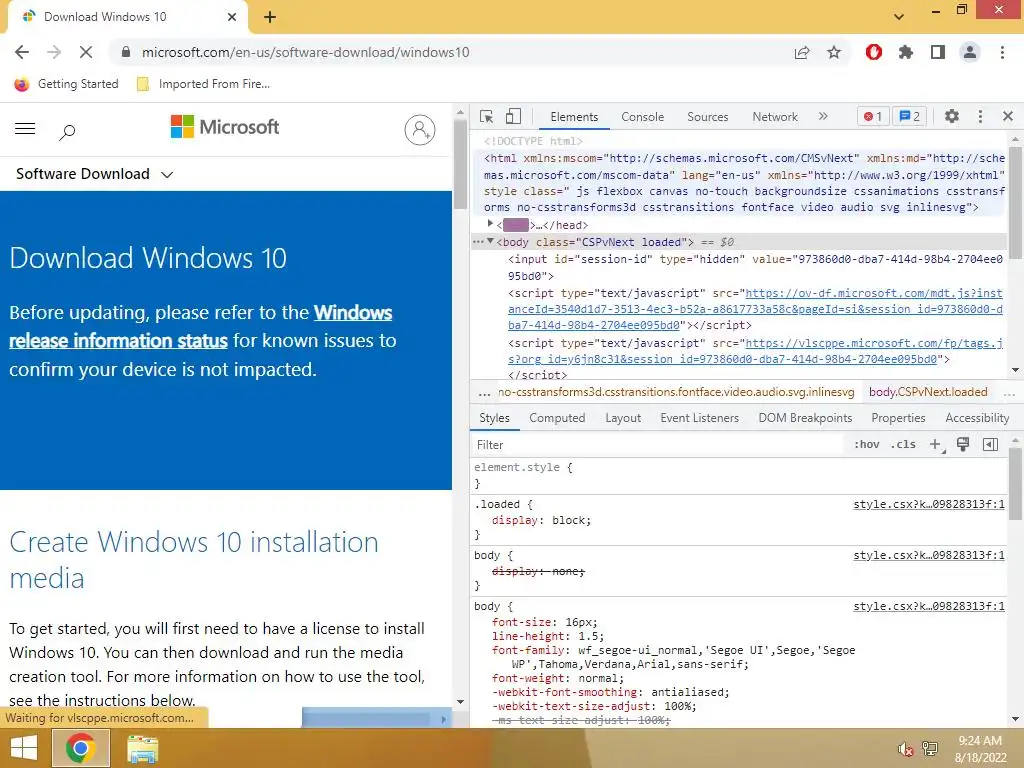Viewport: 1024px width, 768px height.
Task: Toggle the .cls class editor button
Action: [903, 445]
